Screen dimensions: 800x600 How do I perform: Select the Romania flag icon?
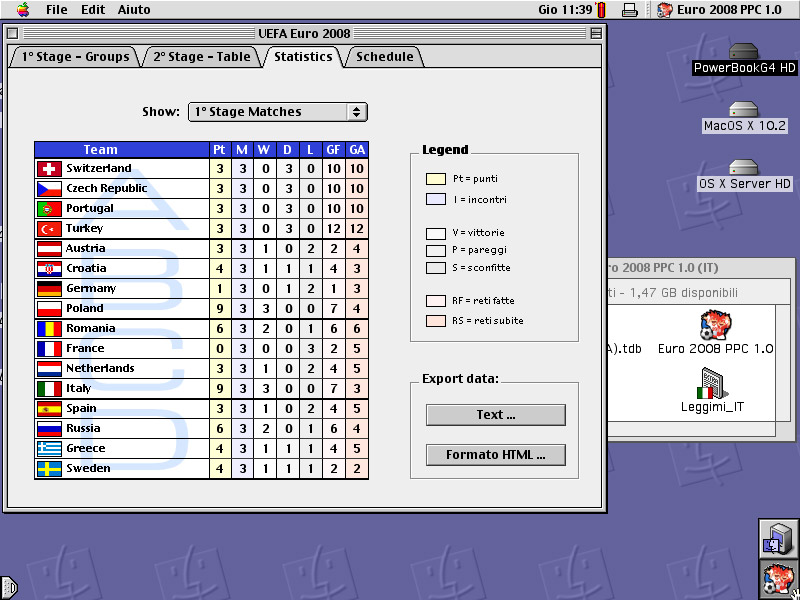click(x=49, y=329)
